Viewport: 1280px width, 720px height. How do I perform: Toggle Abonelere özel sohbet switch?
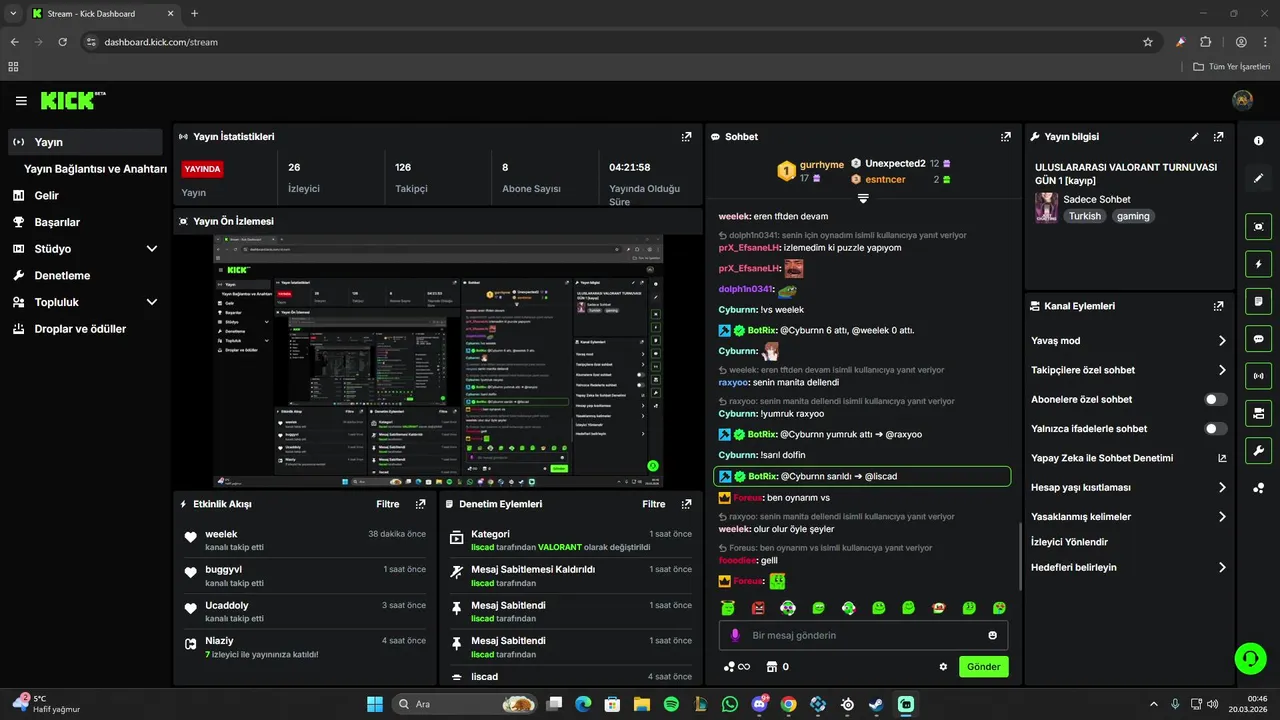click(x=1216, y=399)
